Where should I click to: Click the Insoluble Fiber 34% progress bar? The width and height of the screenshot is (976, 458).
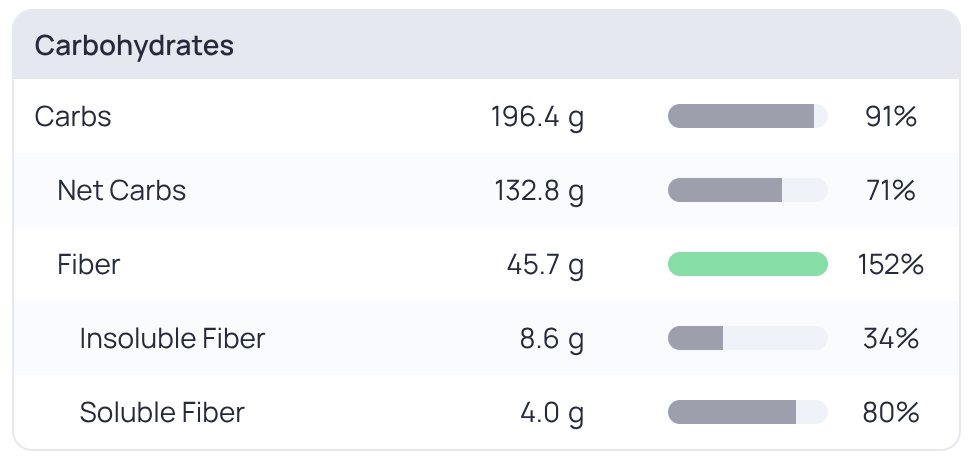pyautogui.click(x=748, y=339)
